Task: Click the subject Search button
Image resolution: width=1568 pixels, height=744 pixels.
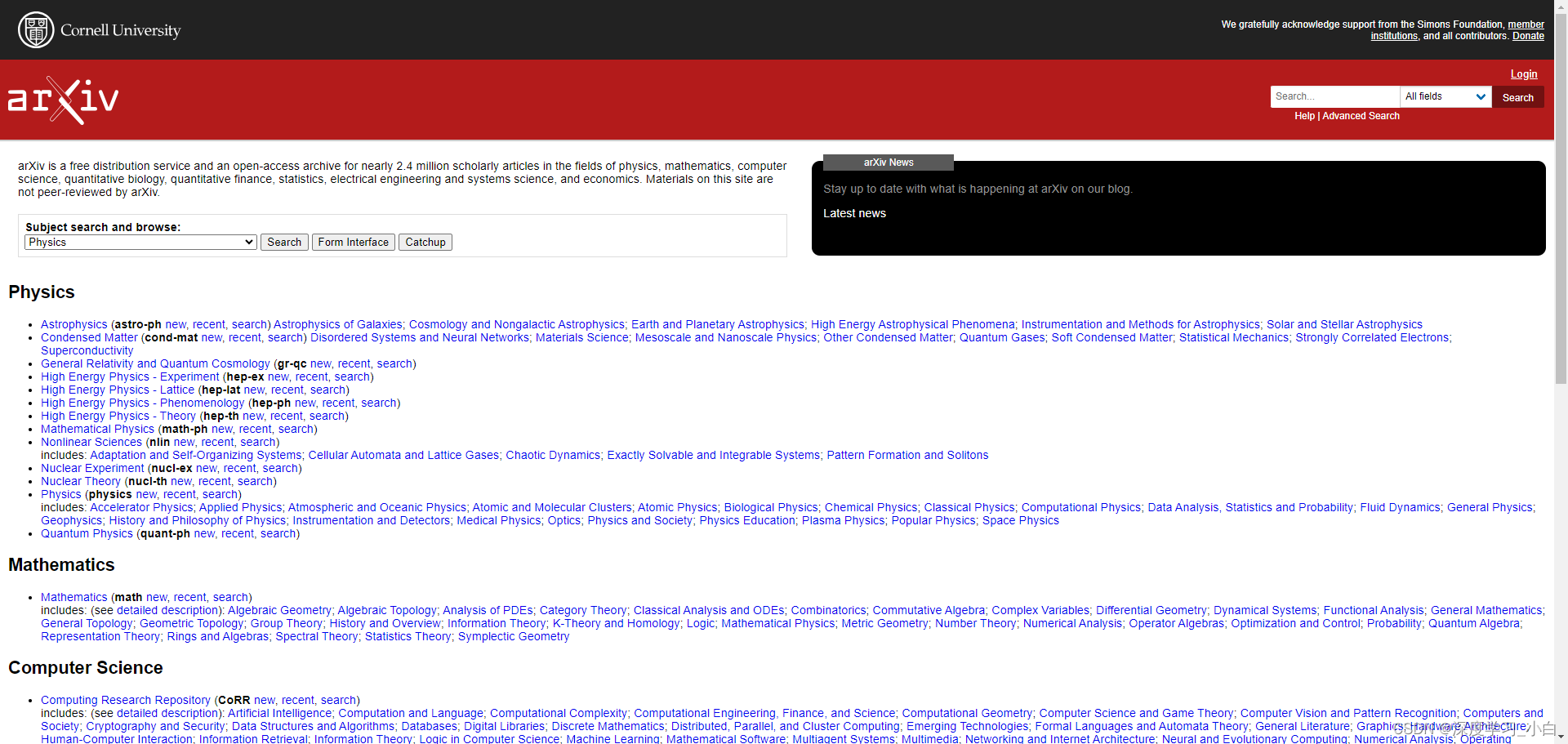Action: pyautogui.click(x=284, y=243)
